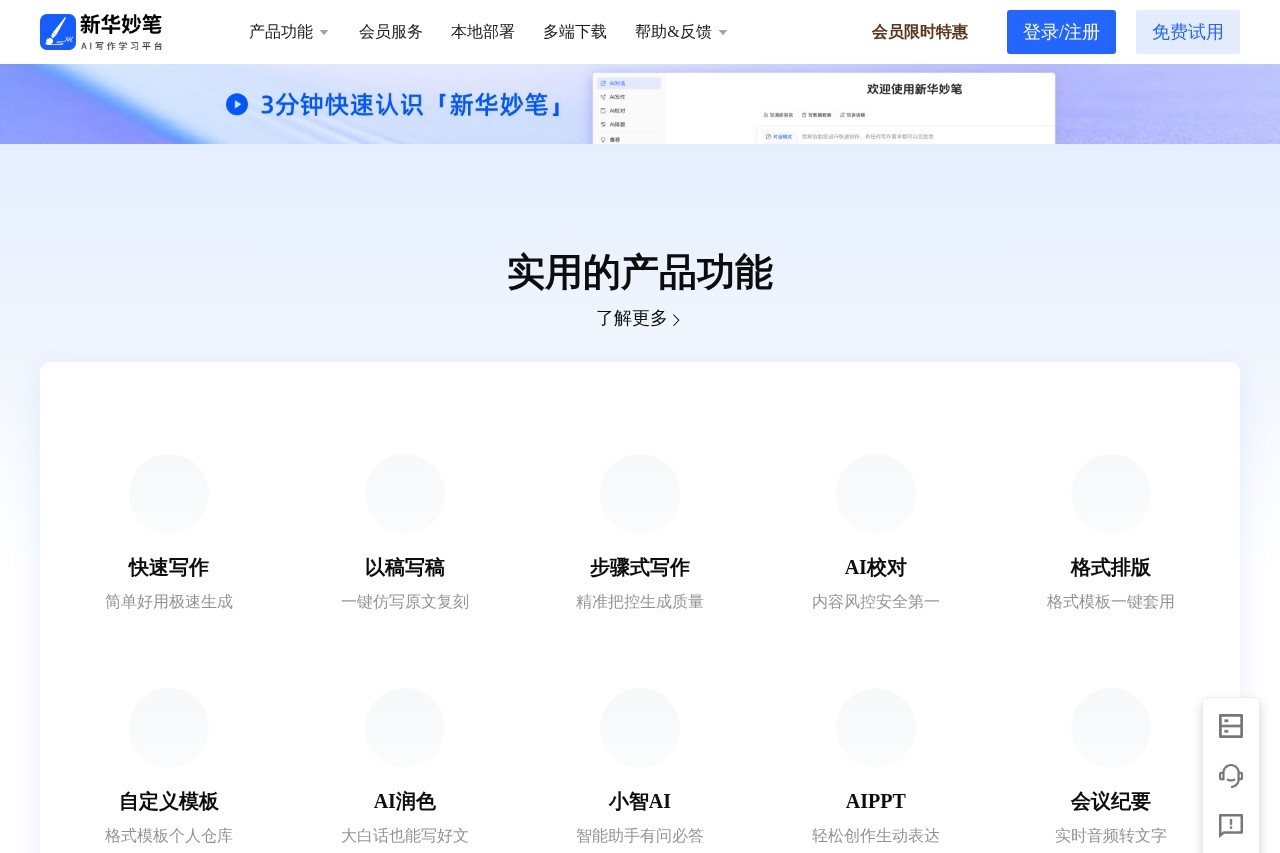The width and height of the screenshot is (1280, 853).
Task: Click the 登录/注册 button
Action: 1061,31
